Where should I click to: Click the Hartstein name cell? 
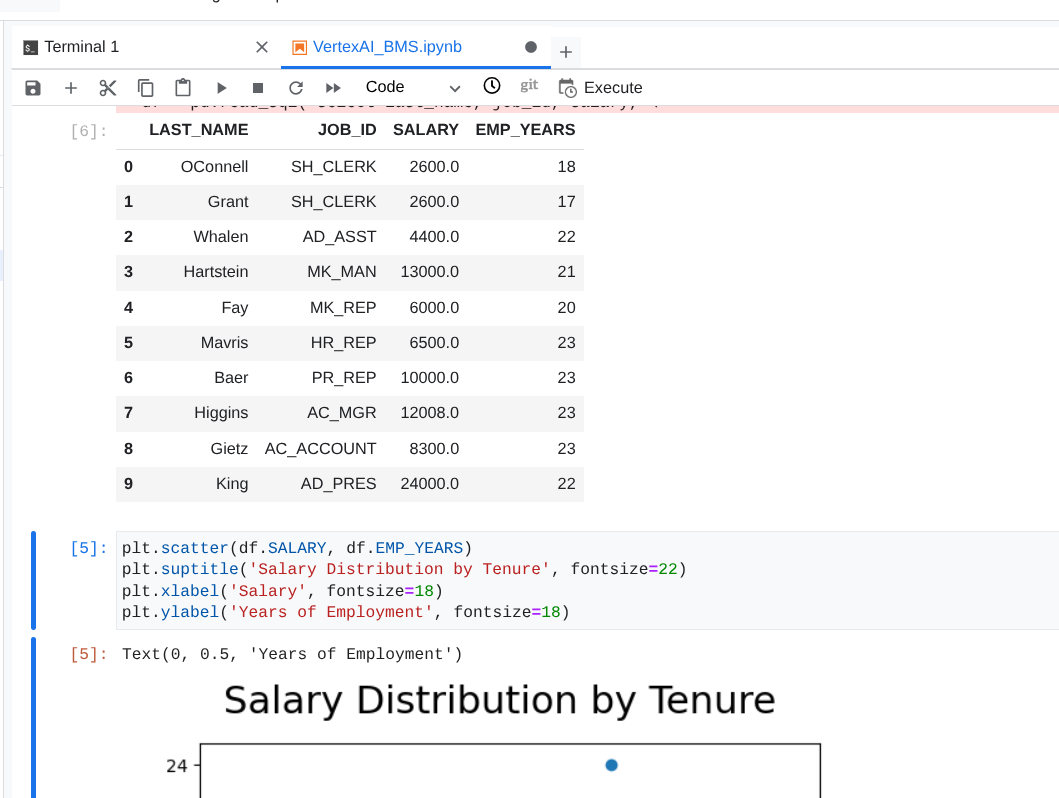215,272
